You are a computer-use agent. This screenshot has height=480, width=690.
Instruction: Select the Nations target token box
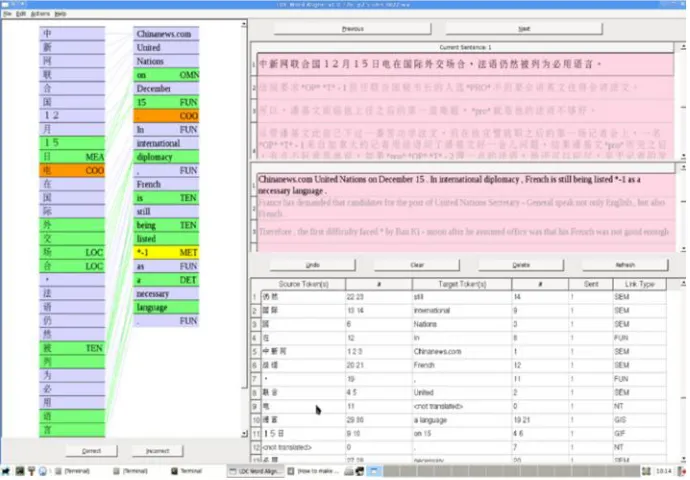(x=166, y=61)
